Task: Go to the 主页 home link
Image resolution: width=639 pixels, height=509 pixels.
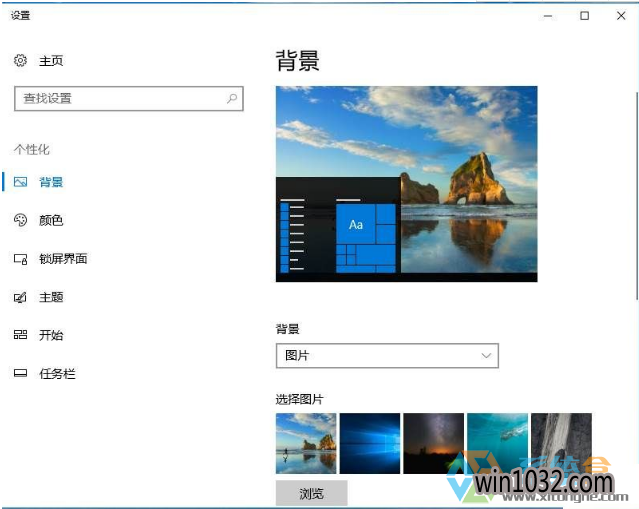Action: [x=51, y=61]
